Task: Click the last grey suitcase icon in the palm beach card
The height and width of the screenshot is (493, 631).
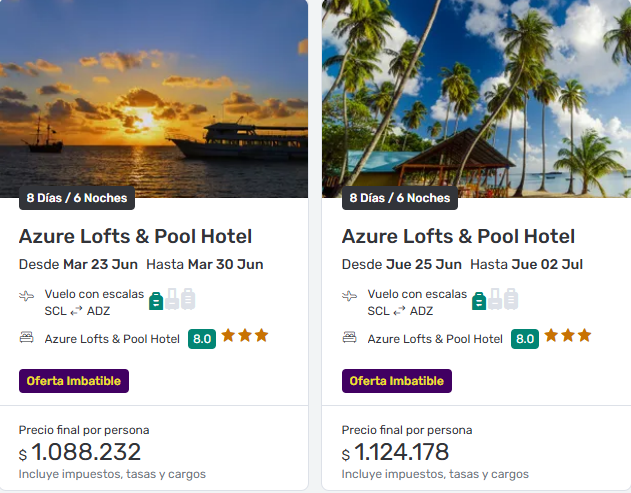Action: coord(511,298)
